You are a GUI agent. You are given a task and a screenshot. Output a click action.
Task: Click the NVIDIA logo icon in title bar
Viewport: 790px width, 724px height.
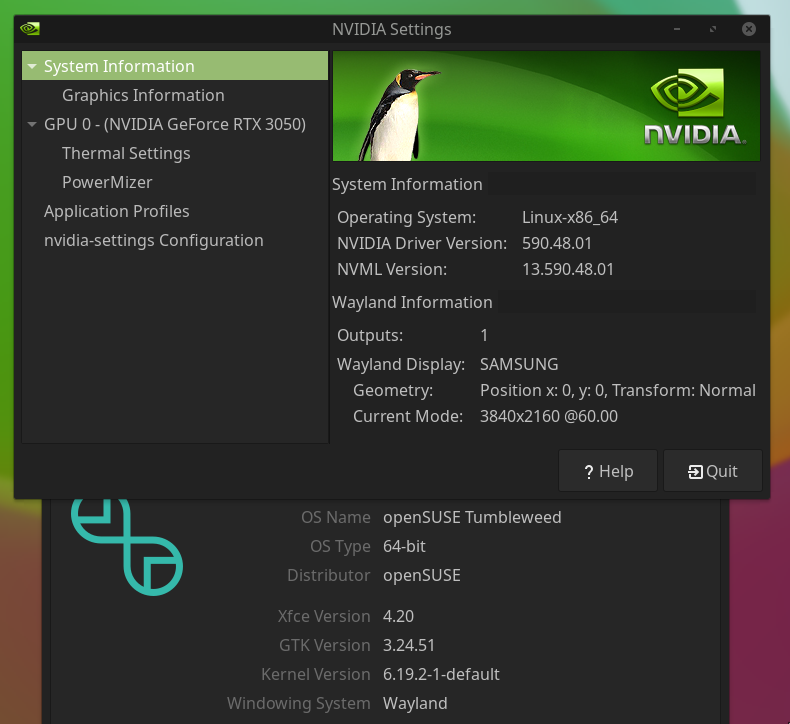[30, 29]
